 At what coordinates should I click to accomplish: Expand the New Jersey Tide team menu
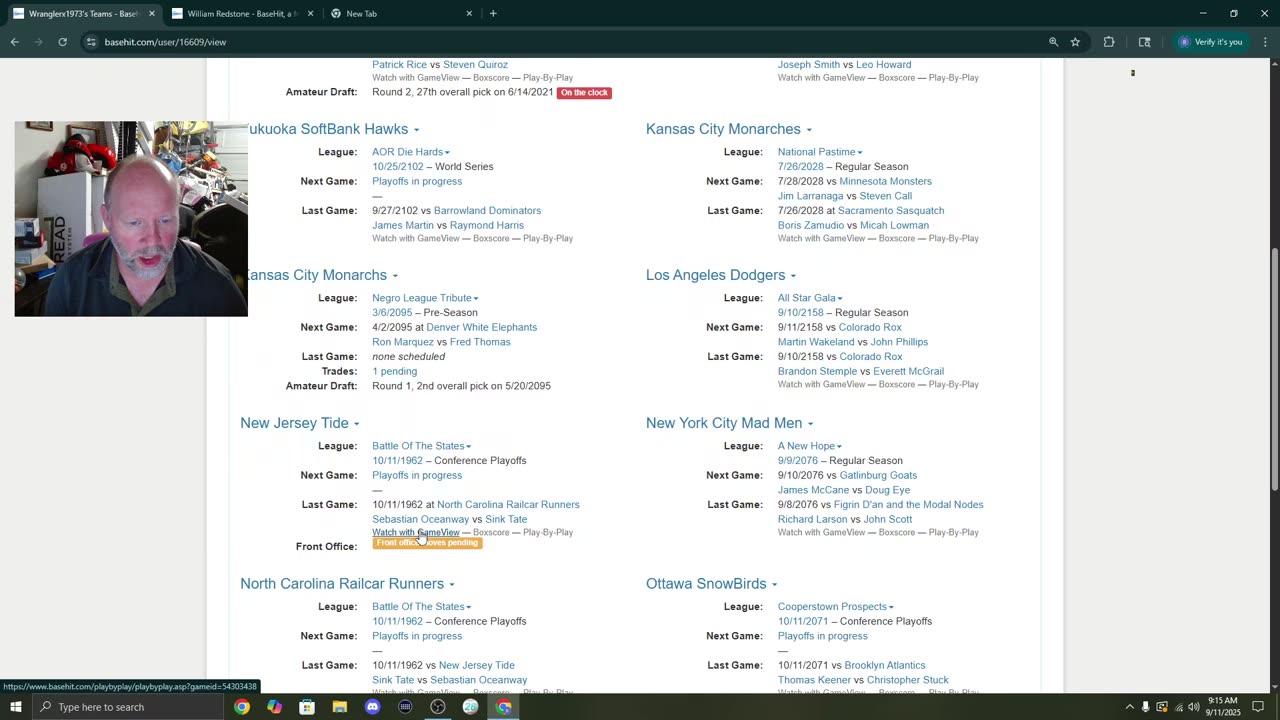pyautogui.click(x=356, y=424)
